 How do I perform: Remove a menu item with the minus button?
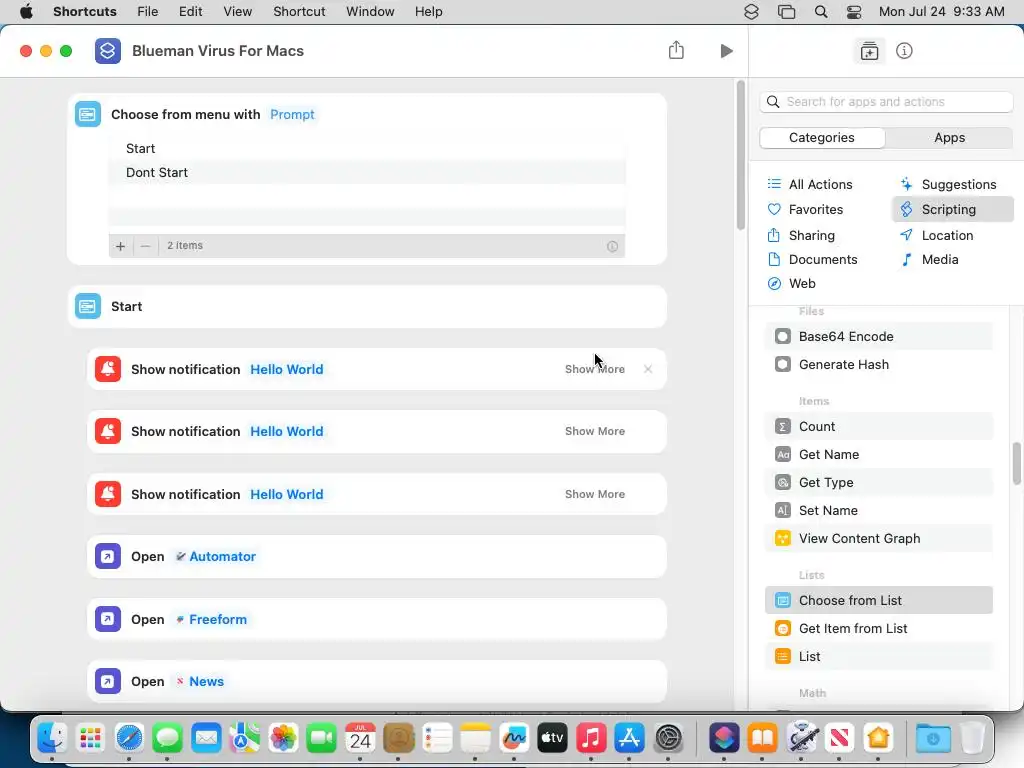click(146, 246)
